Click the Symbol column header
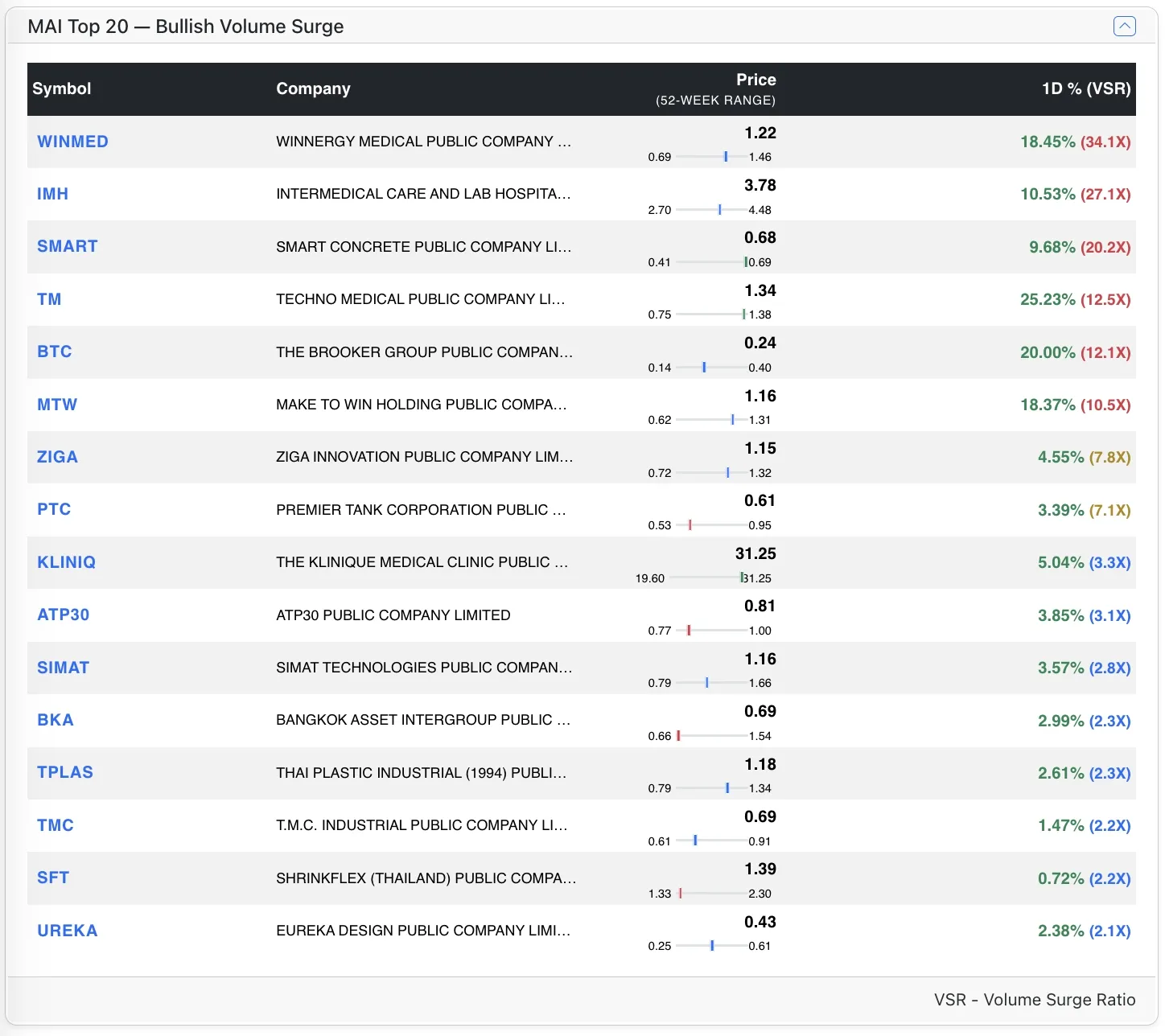 (x=61, y=88)
